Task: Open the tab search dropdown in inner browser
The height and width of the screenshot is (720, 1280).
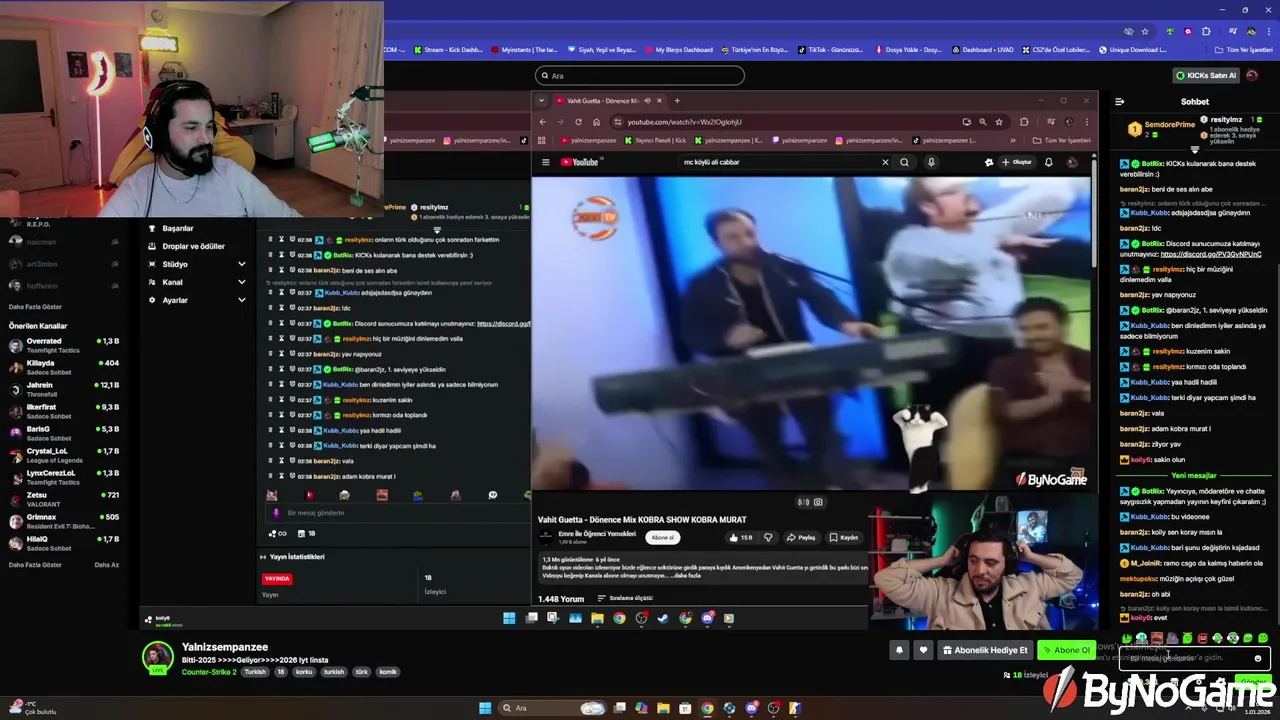Action: 542,100
